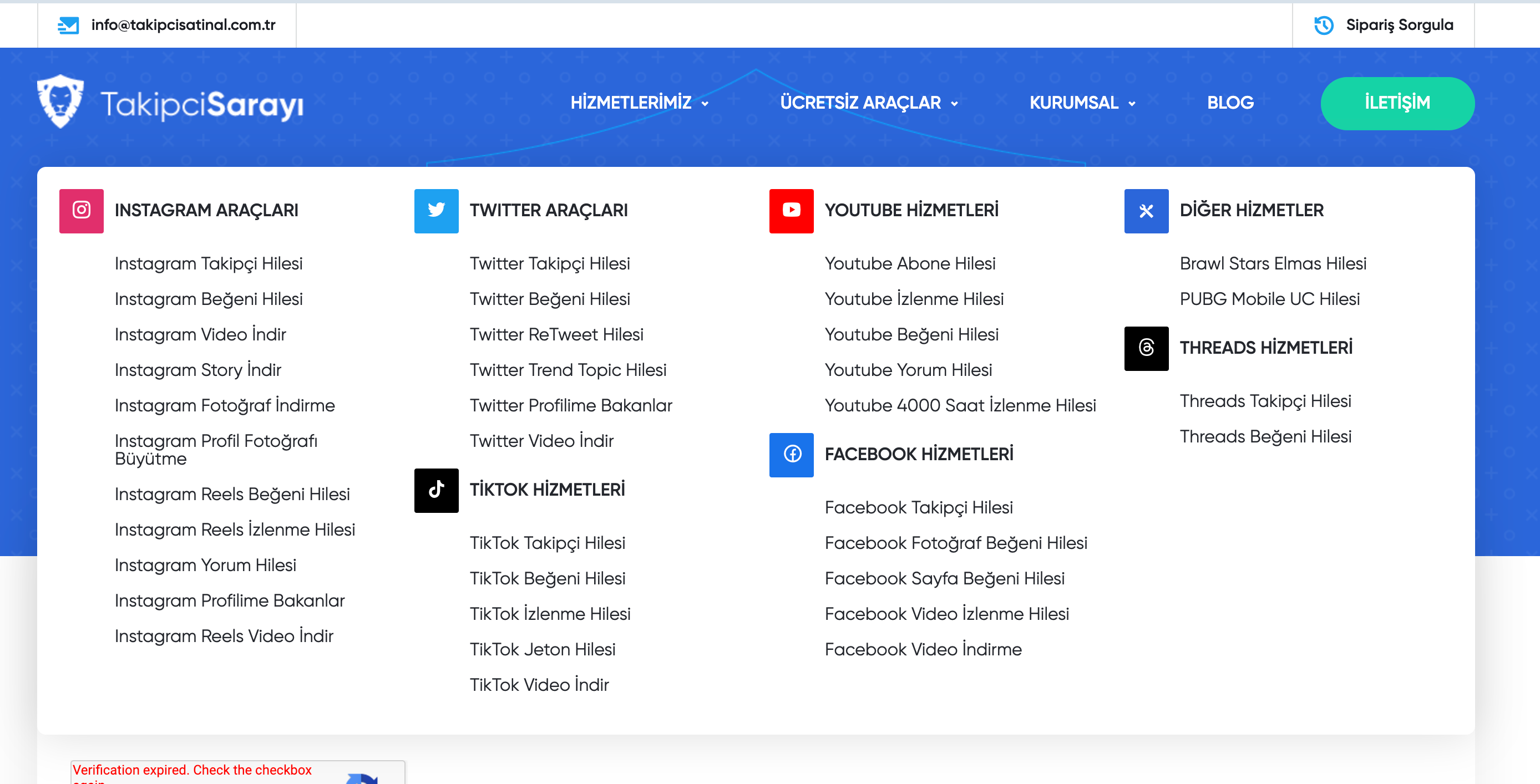Select Instagram Yorum Hilesi

(206, 566)
